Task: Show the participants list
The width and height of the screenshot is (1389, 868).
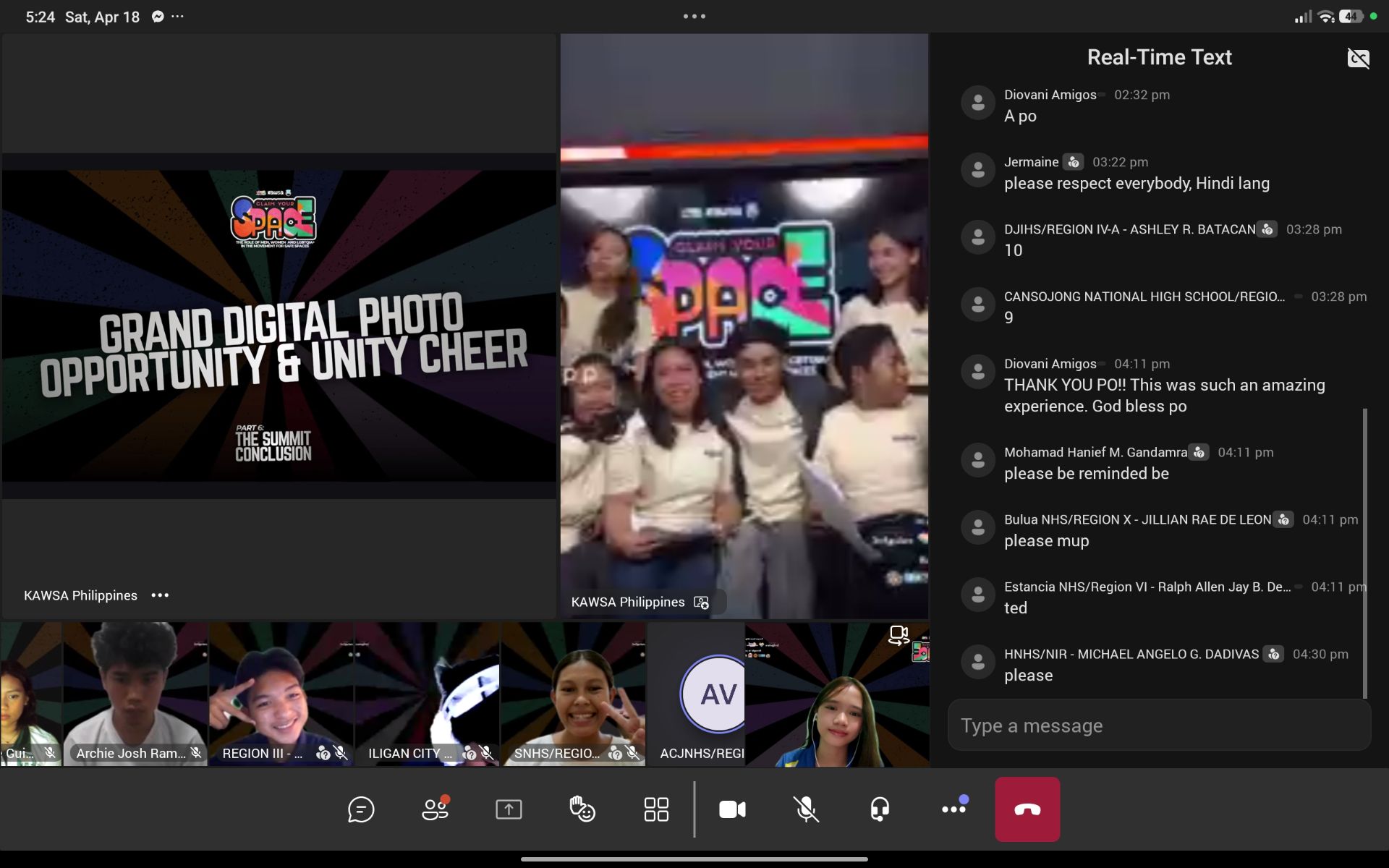Action: (436, 809)
